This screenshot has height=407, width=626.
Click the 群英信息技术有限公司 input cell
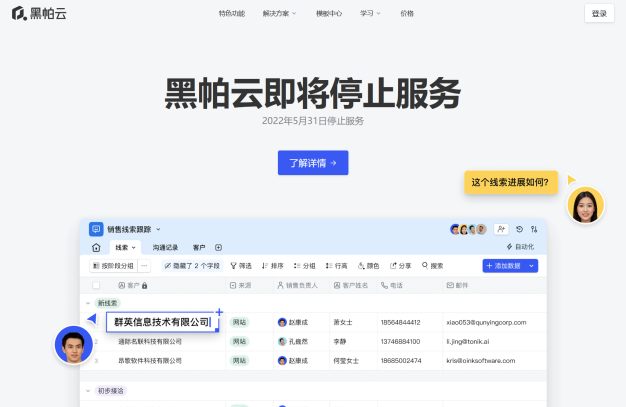[x=162, y=322]
